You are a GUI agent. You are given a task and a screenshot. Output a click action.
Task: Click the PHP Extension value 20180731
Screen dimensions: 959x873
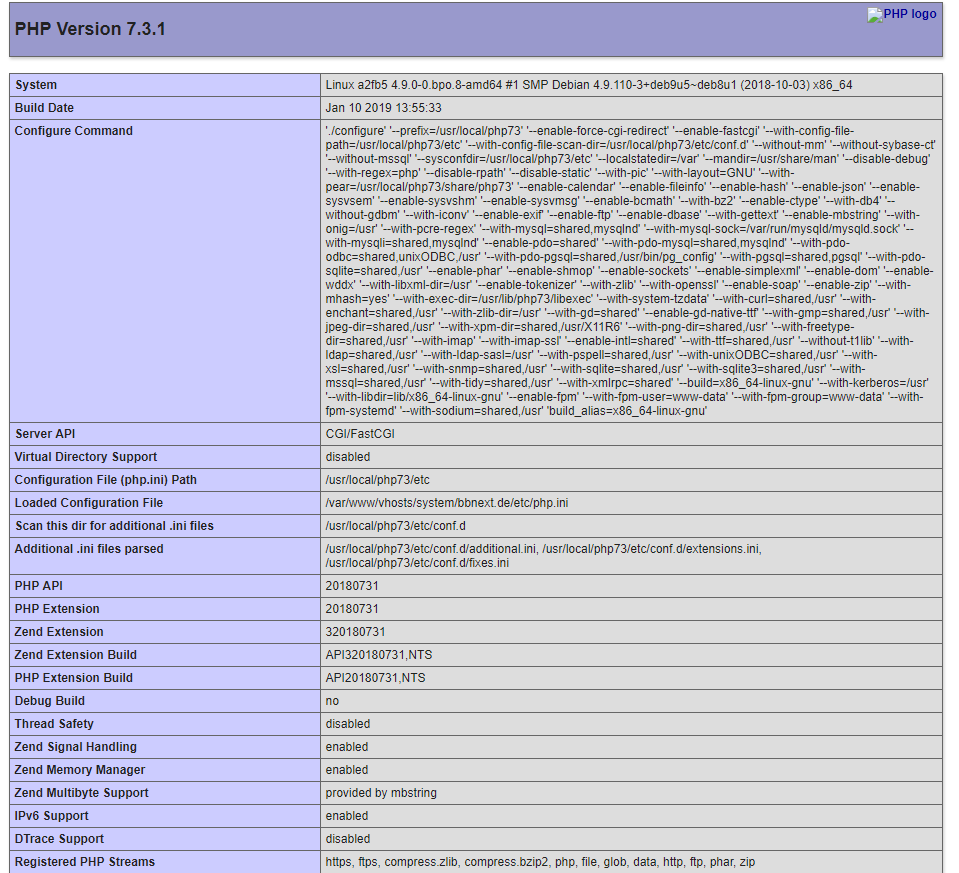352,609
